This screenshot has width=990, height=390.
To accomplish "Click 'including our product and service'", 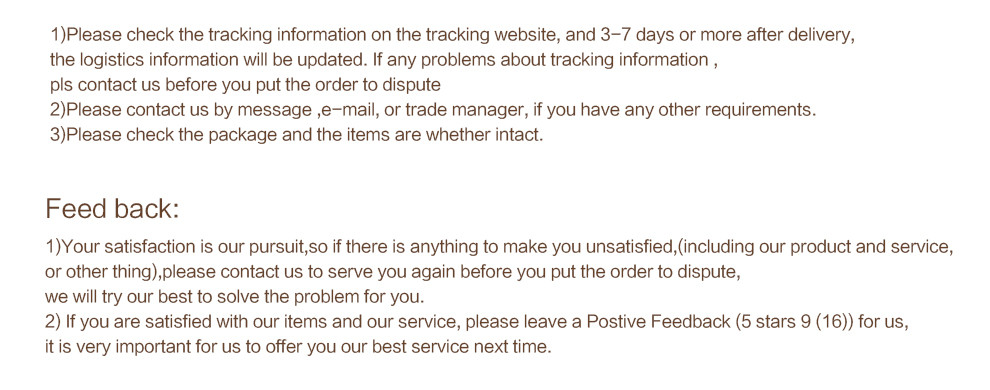I will [x=814, y=247].
